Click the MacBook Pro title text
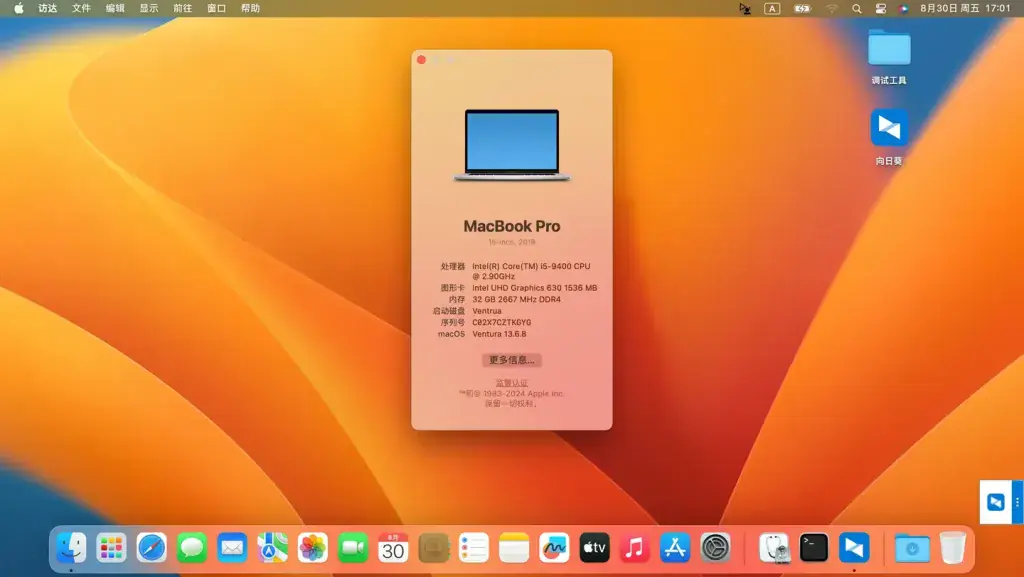Image resolution: width=1024 pixels, height=577 pixels. (x=512, y=226)
